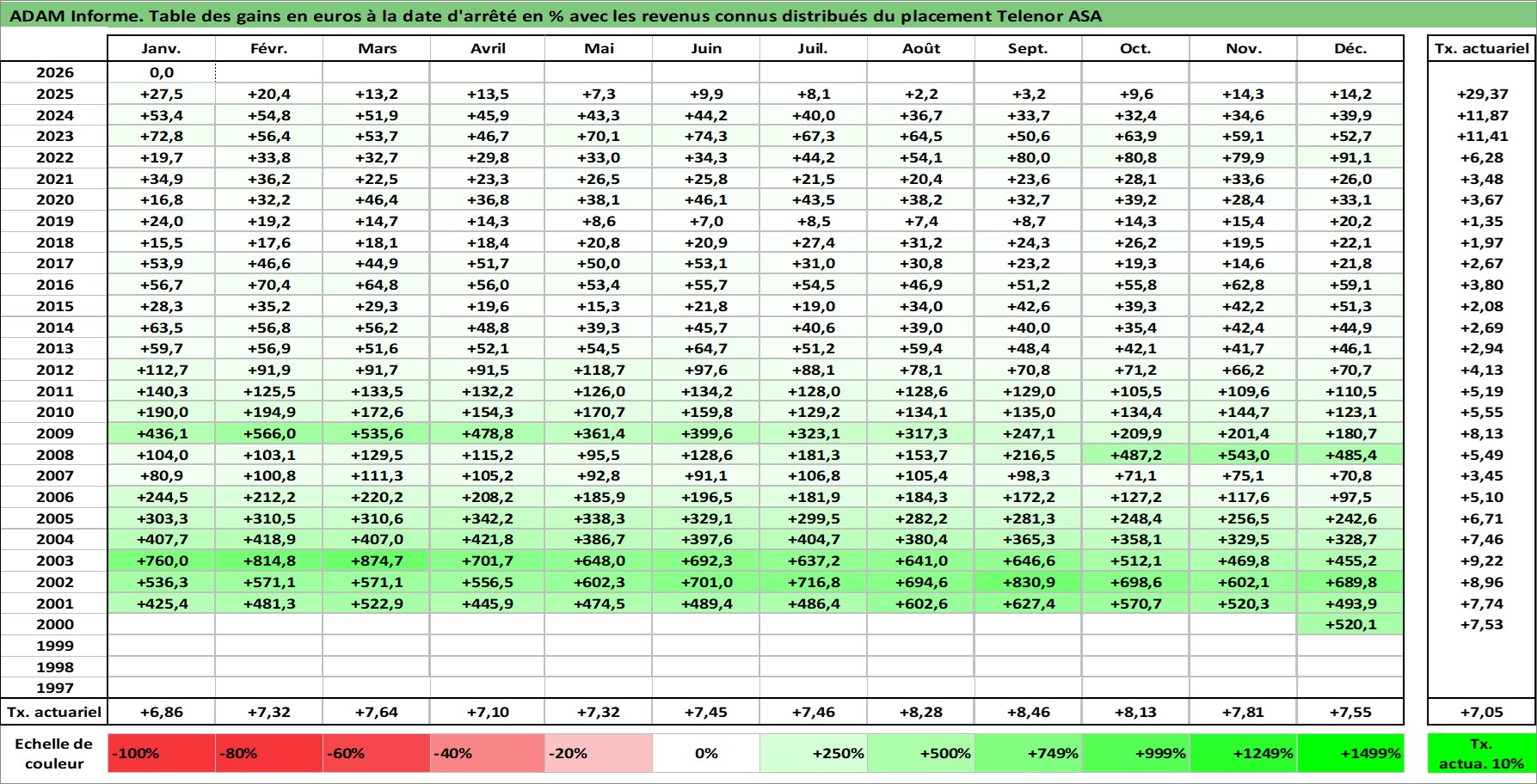Select the +244,5 cell in 2006 row
The image size is (1537, 784).
tap(162, 498)
